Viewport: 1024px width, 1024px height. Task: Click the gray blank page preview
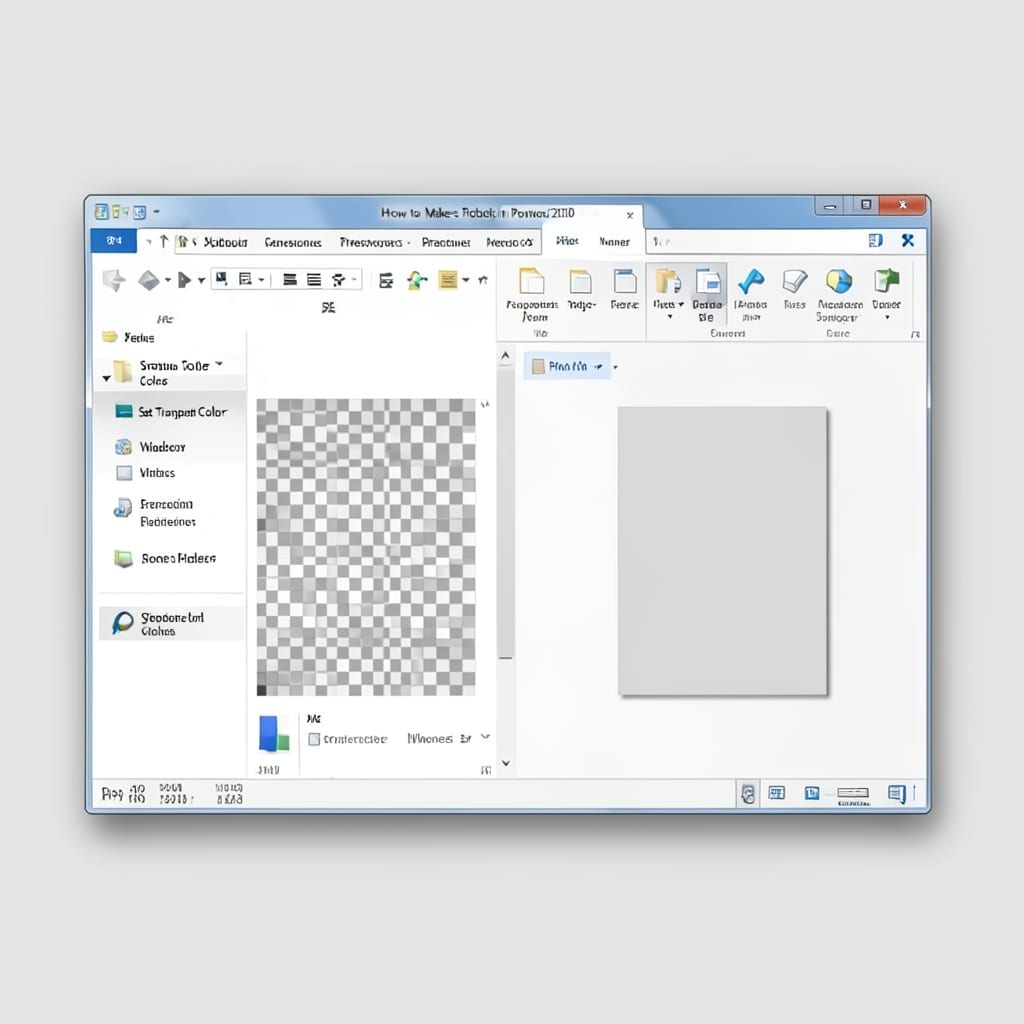(722, 551)
